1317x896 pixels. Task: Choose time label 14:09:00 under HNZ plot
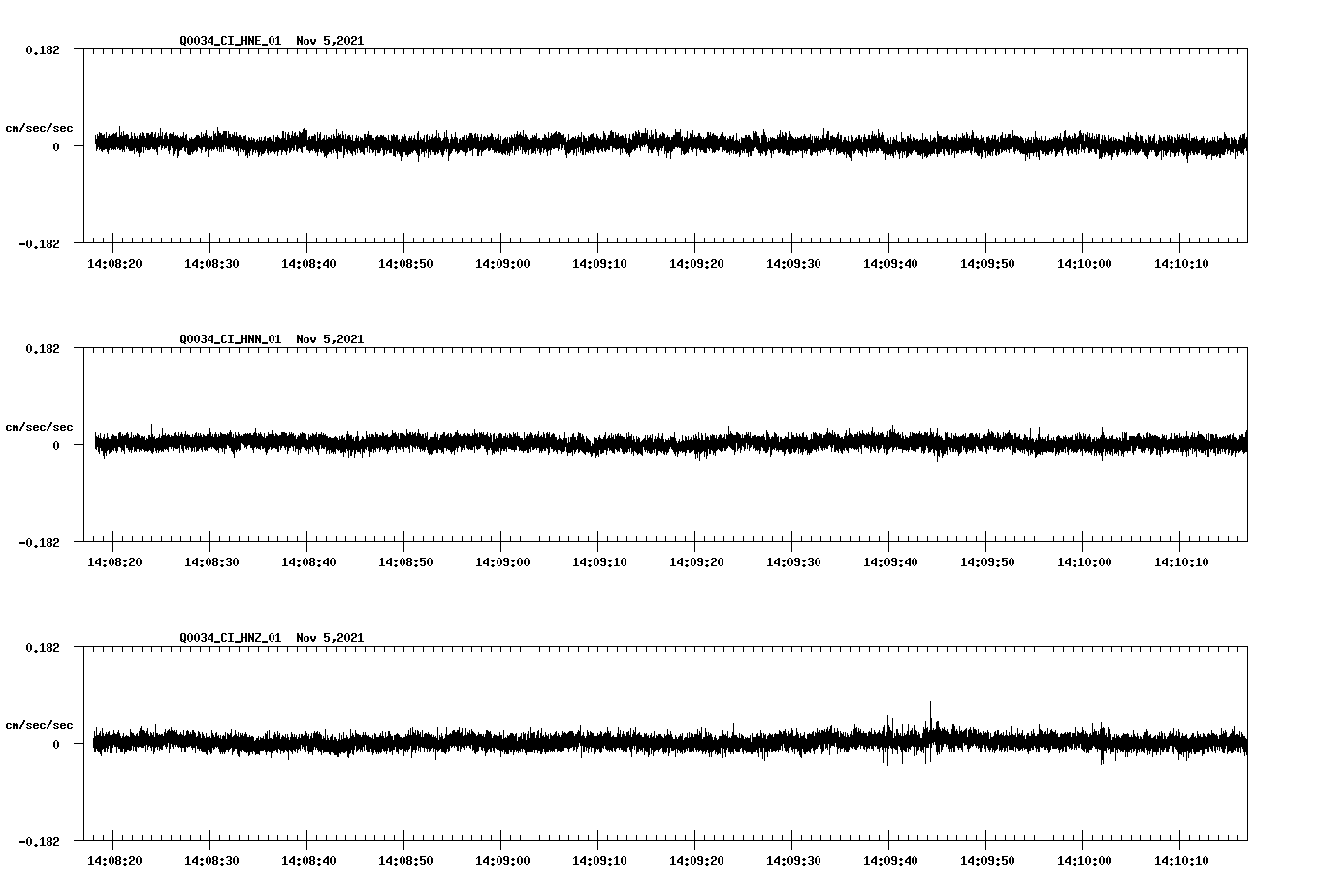tap(502, 860)
